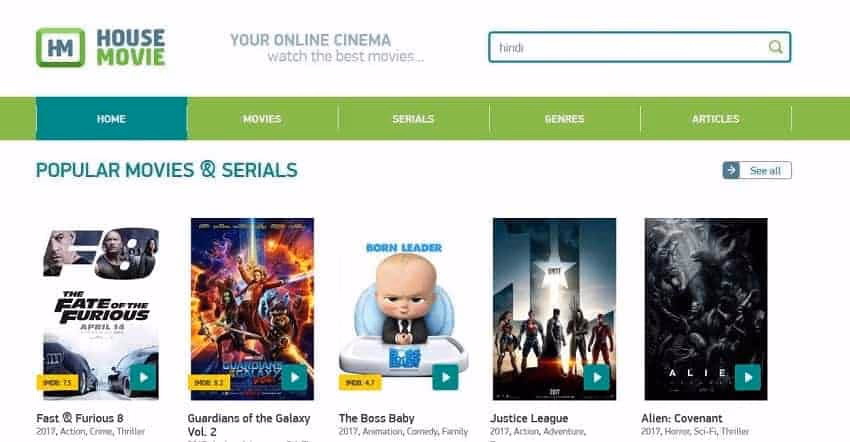The height and width of the screenshot is (442, 850).
Task: Click the IMDb rating badge on Fate of the Furious
Action: (x=57, y=382)
